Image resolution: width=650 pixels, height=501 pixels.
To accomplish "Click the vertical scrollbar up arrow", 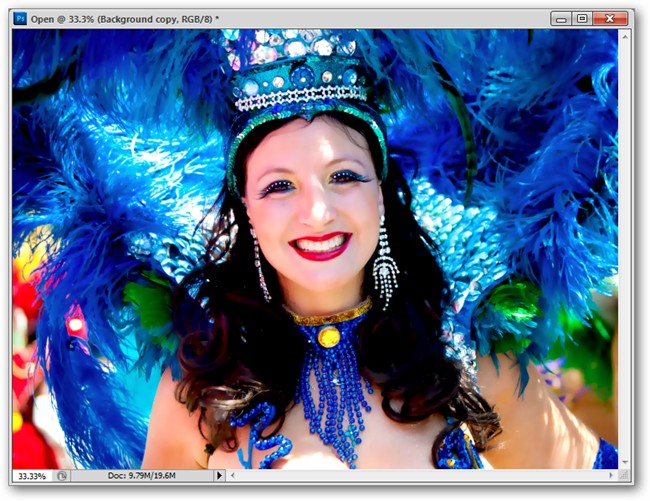I will pyautogui.click(x=625, y=37).
